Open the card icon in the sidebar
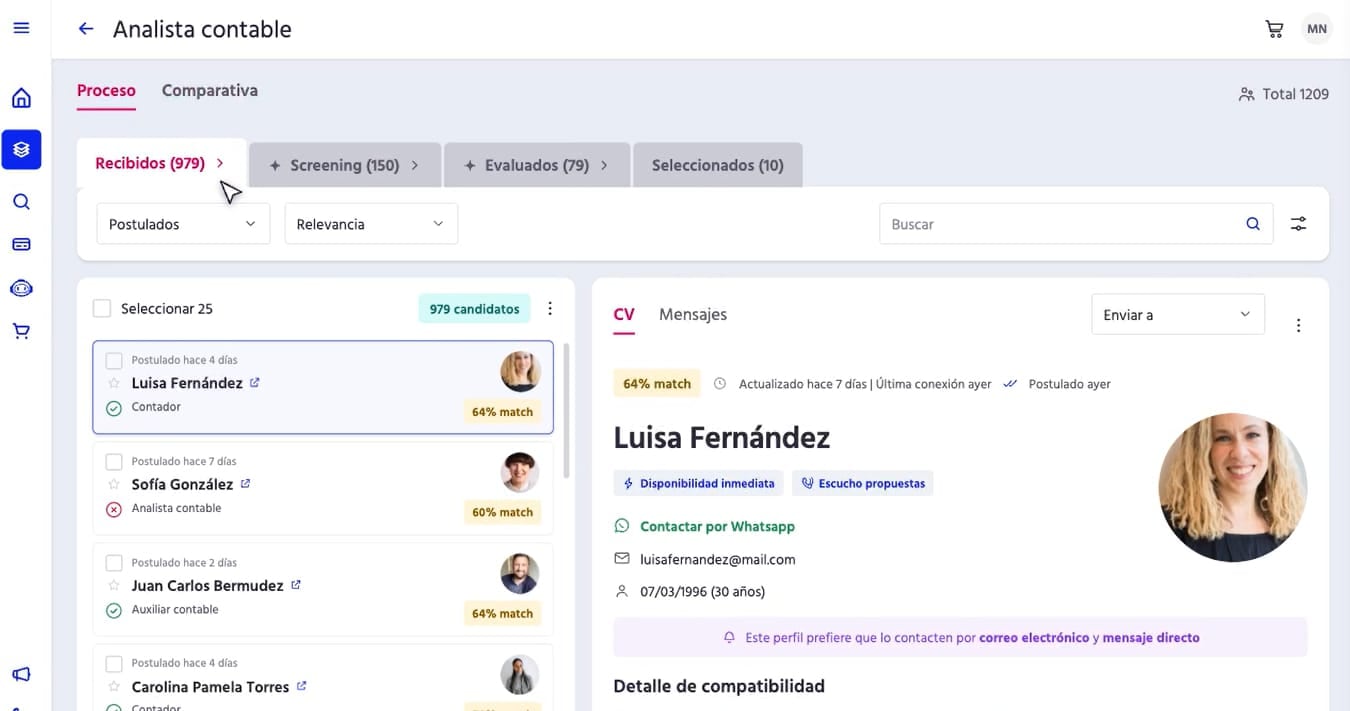The width and height of the screenshot is (1350, 711). pos(21,244)
